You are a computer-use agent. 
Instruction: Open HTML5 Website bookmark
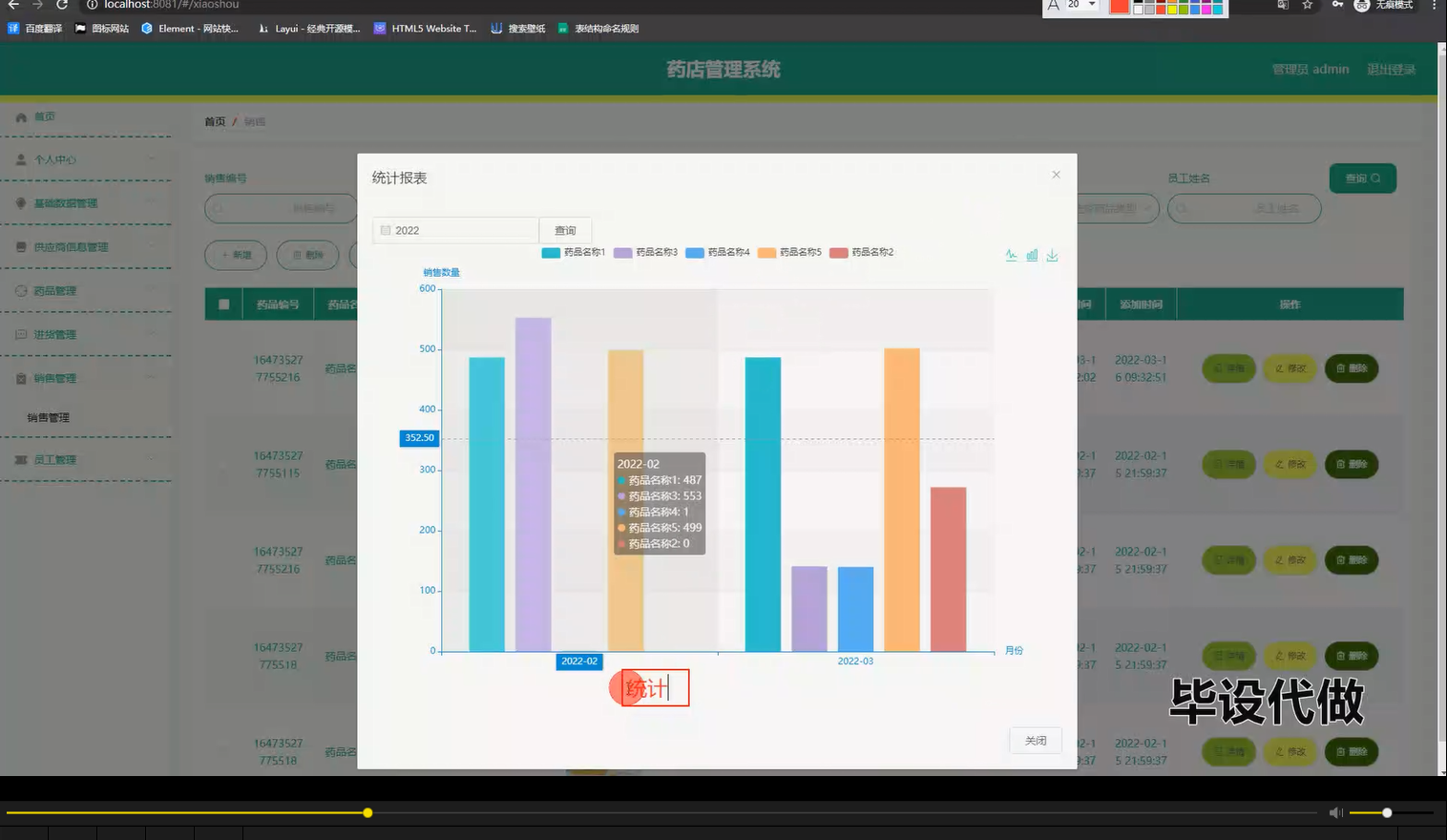click(x=426, y=29)
